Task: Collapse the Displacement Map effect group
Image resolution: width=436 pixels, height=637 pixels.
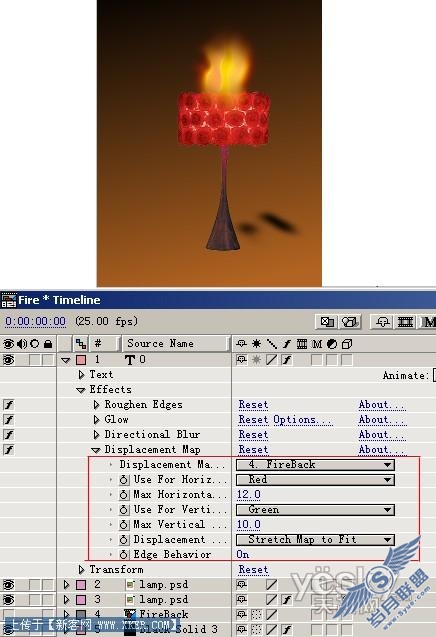Action: pos(96,450)
